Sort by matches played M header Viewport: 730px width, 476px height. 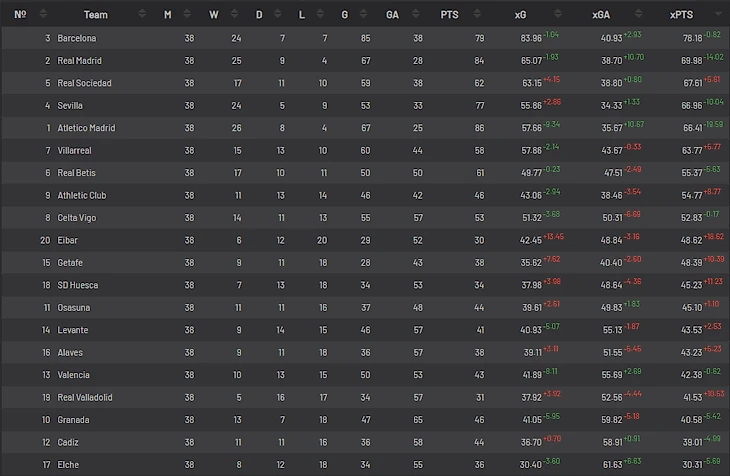click(167, 14)
